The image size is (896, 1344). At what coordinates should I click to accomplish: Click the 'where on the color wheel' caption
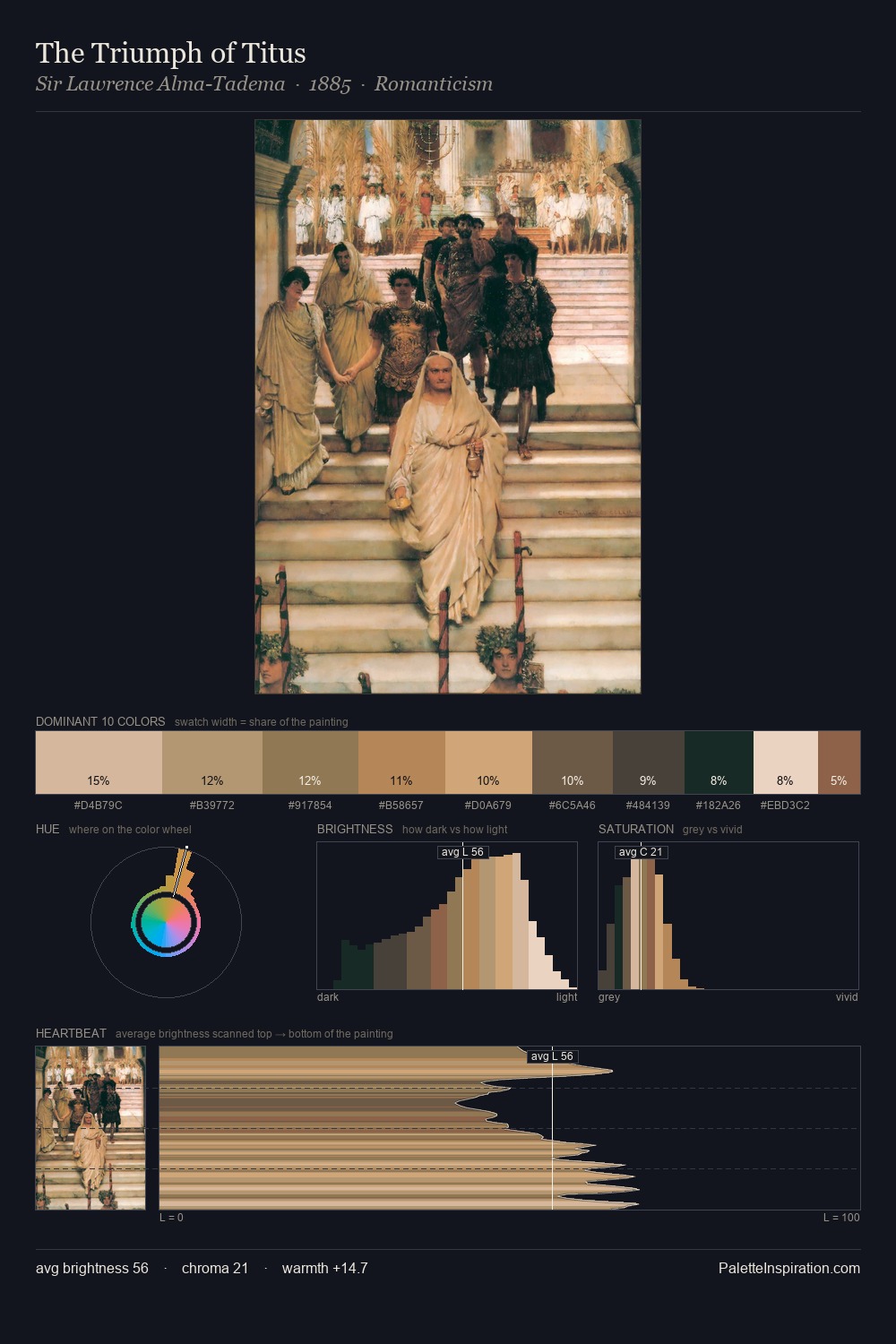[x=130, y=830]
